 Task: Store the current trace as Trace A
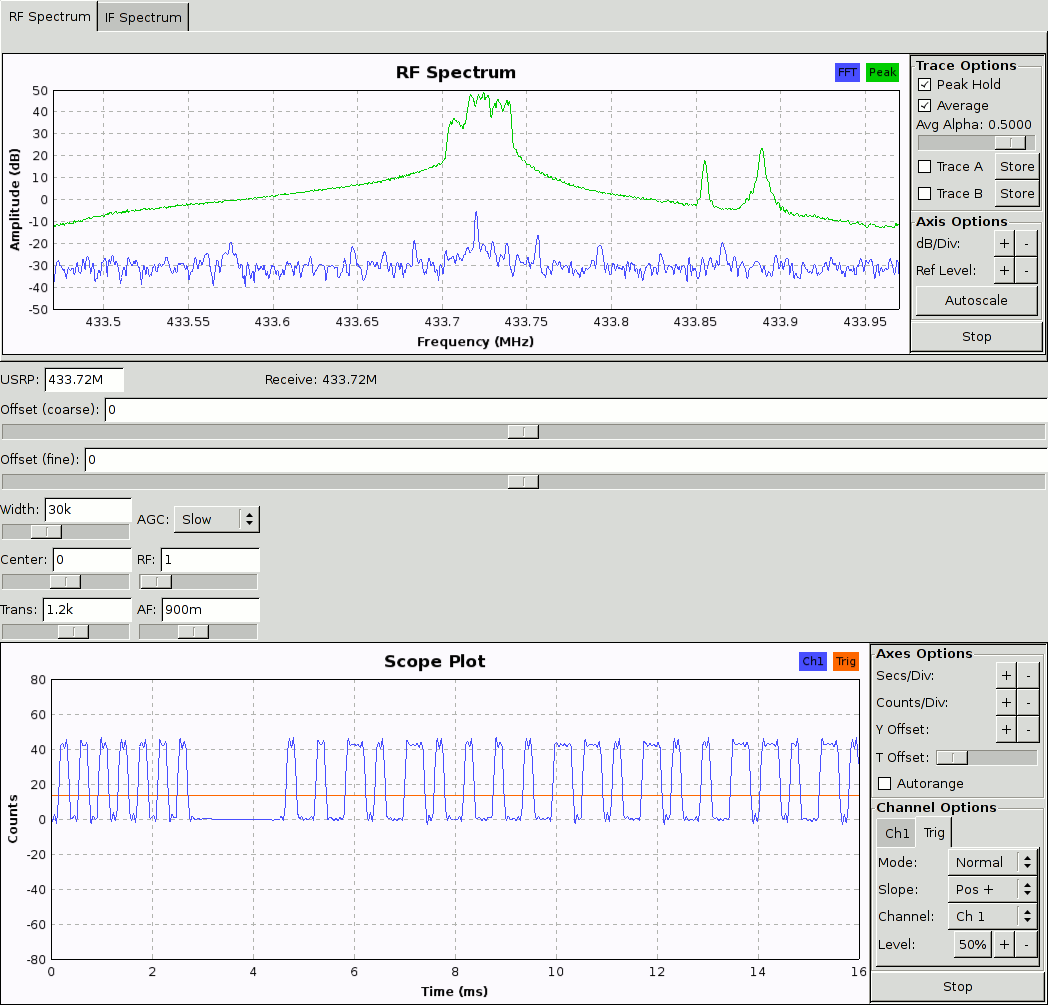click(1017, 167)
